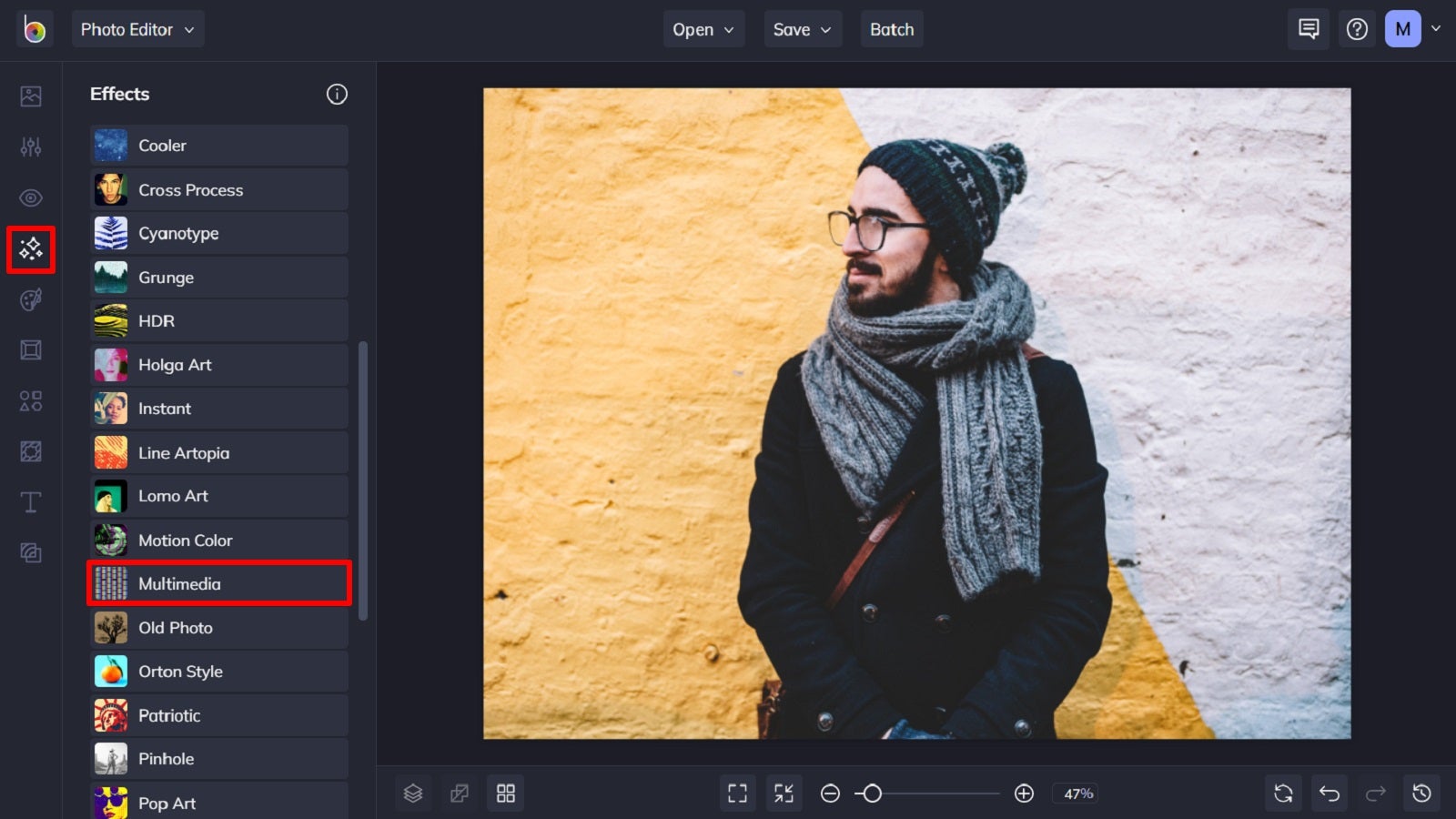This screenshot has width=1456, height=819.
Task: Toggle the thumbnail grid view
Action: click(x=506, y=793)
